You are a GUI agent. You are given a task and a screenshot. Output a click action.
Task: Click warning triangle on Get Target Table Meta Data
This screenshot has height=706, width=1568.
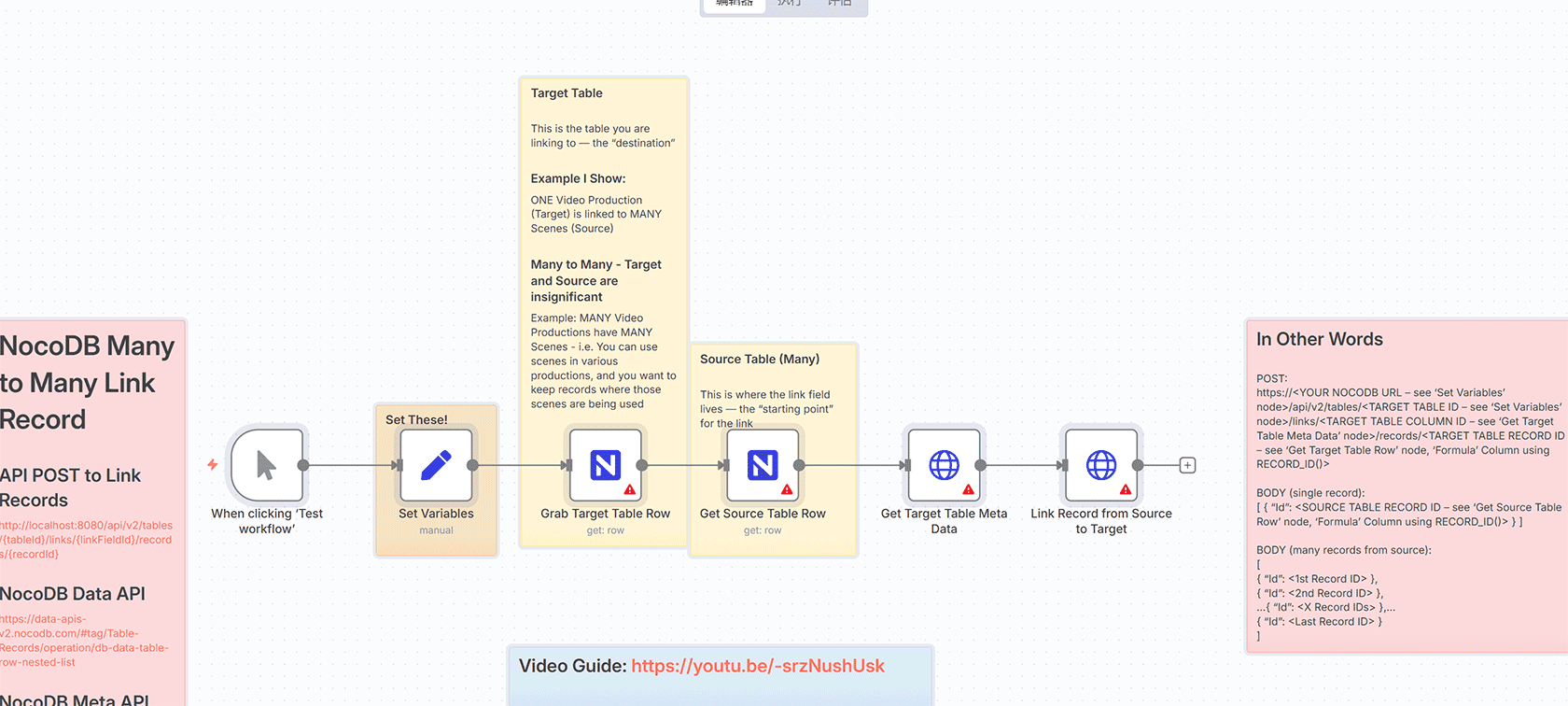pos(968,489)
